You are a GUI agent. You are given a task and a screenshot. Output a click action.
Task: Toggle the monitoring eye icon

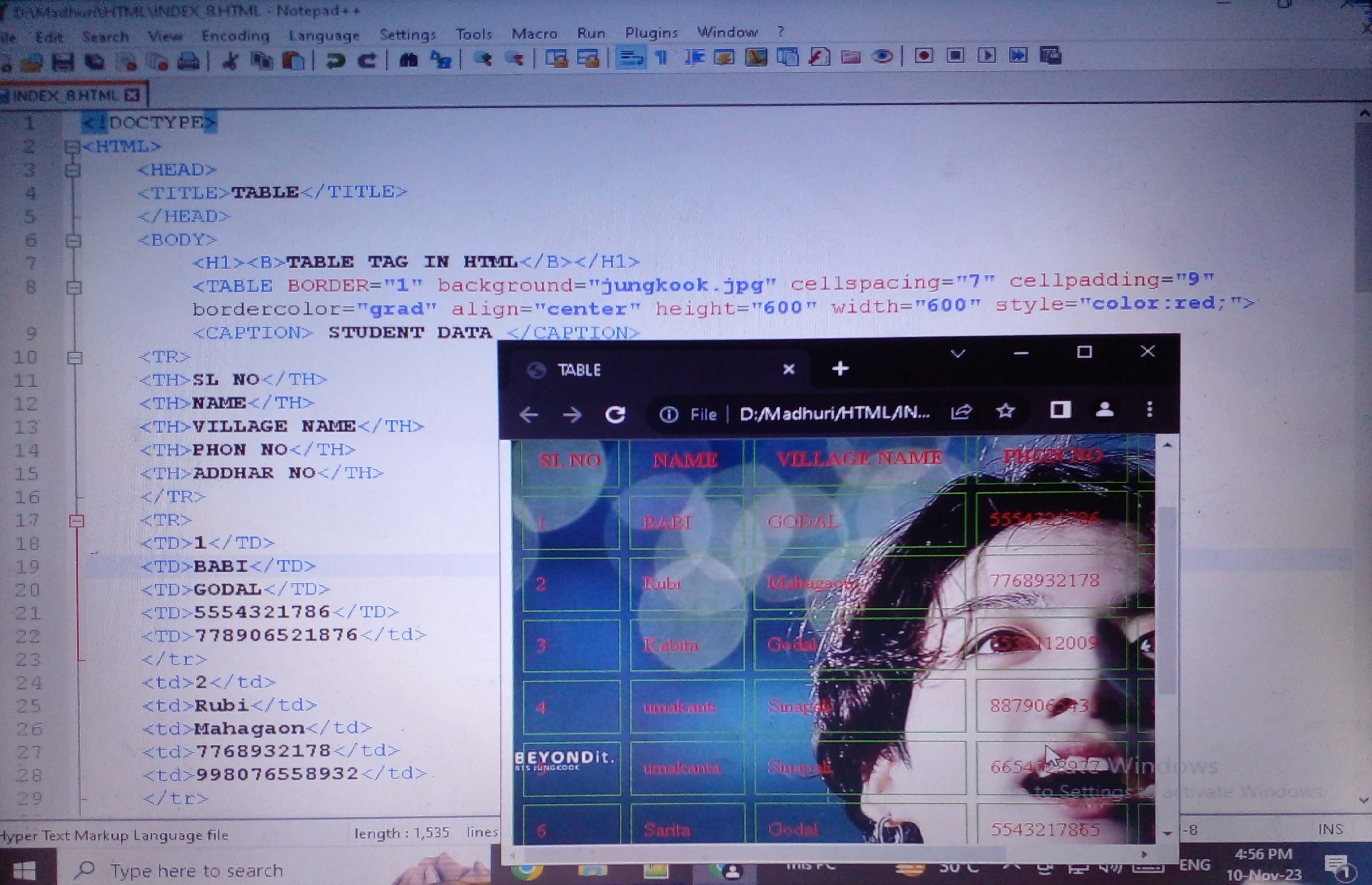tap(882, 56)
